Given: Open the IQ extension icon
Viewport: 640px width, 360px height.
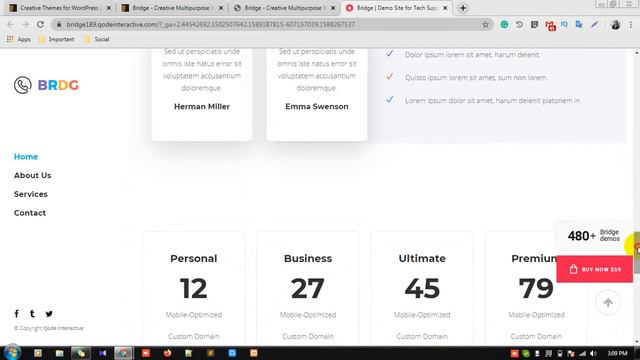Looking at the screenshot, I should [x=564, y=24].
